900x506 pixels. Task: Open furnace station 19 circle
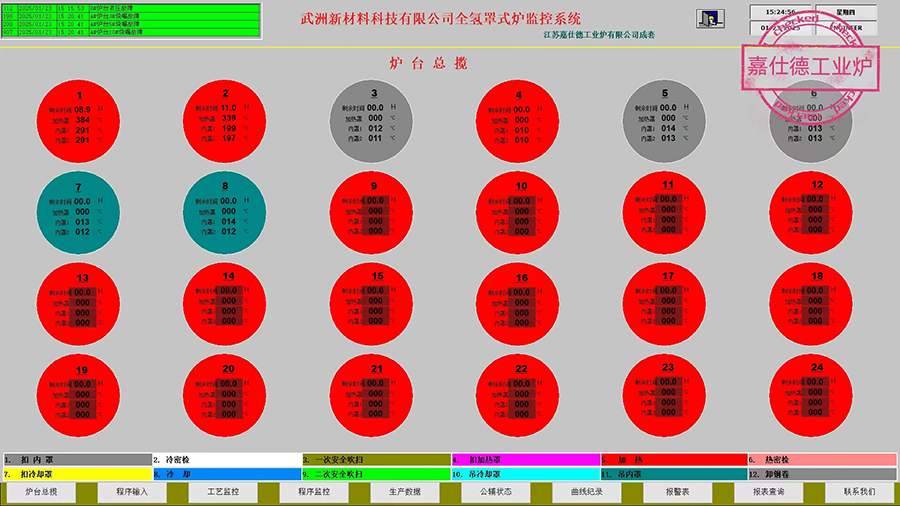click(79, 395)
